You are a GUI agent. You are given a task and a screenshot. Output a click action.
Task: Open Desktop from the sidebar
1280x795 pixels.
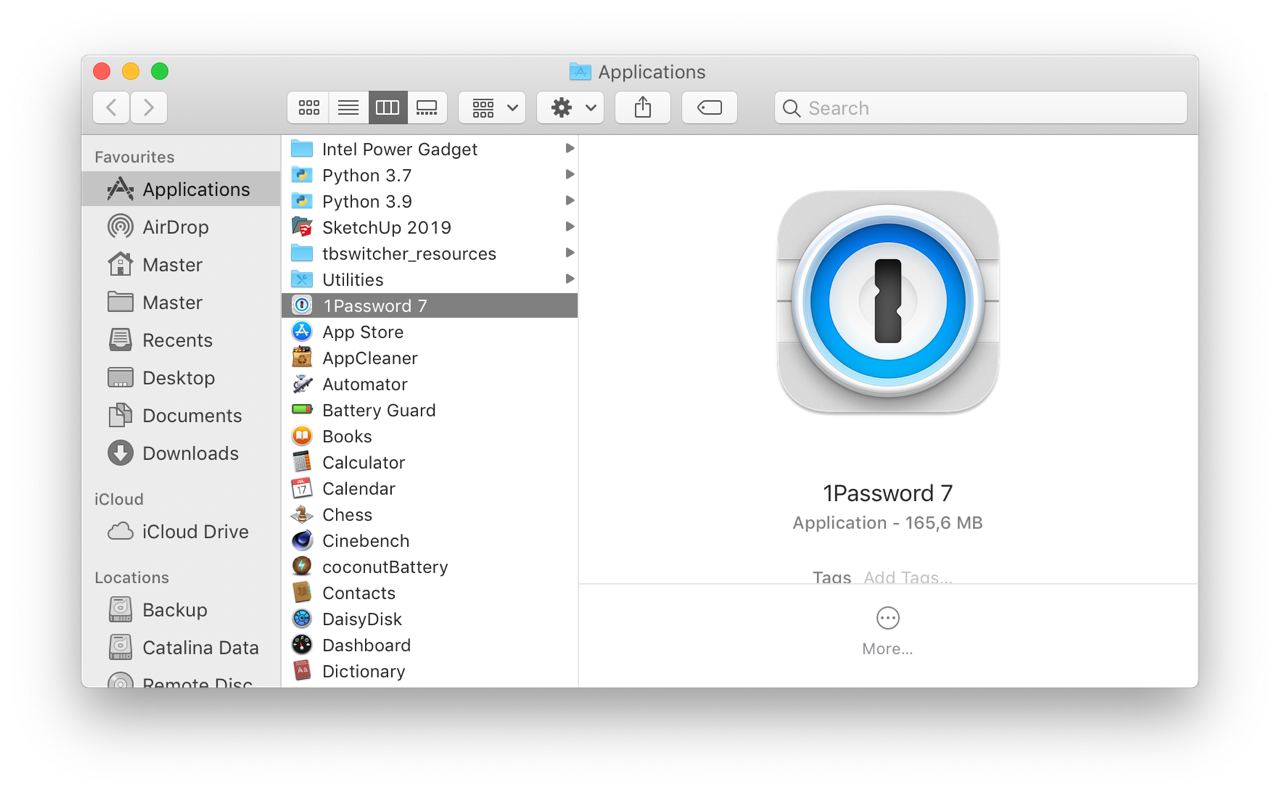point(181,378)
